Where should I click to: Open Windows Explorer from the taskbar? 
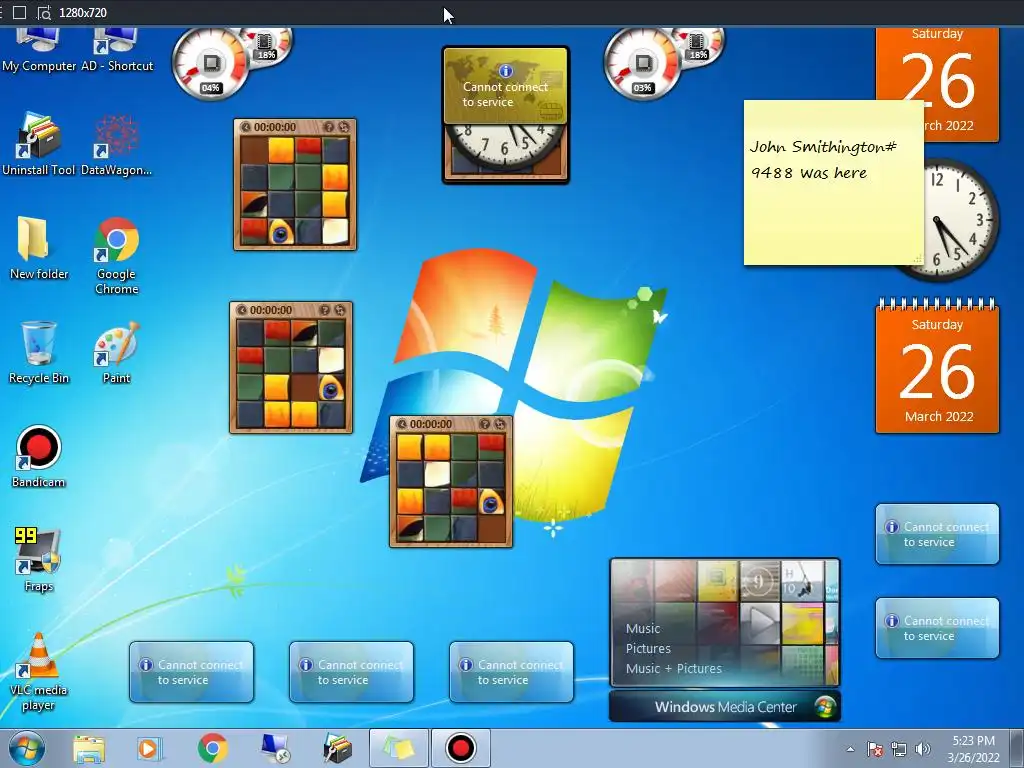89,748
